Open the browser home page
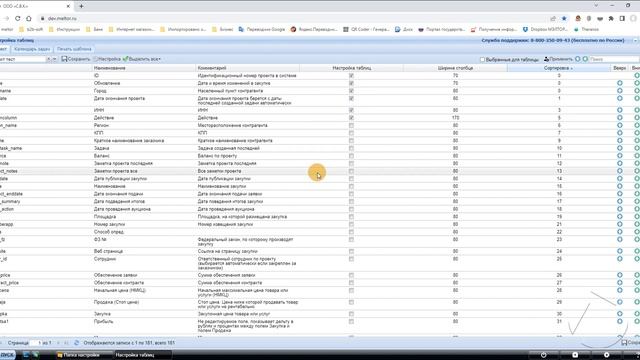This screenshot has width=640, height=360. tap(29, 18)
